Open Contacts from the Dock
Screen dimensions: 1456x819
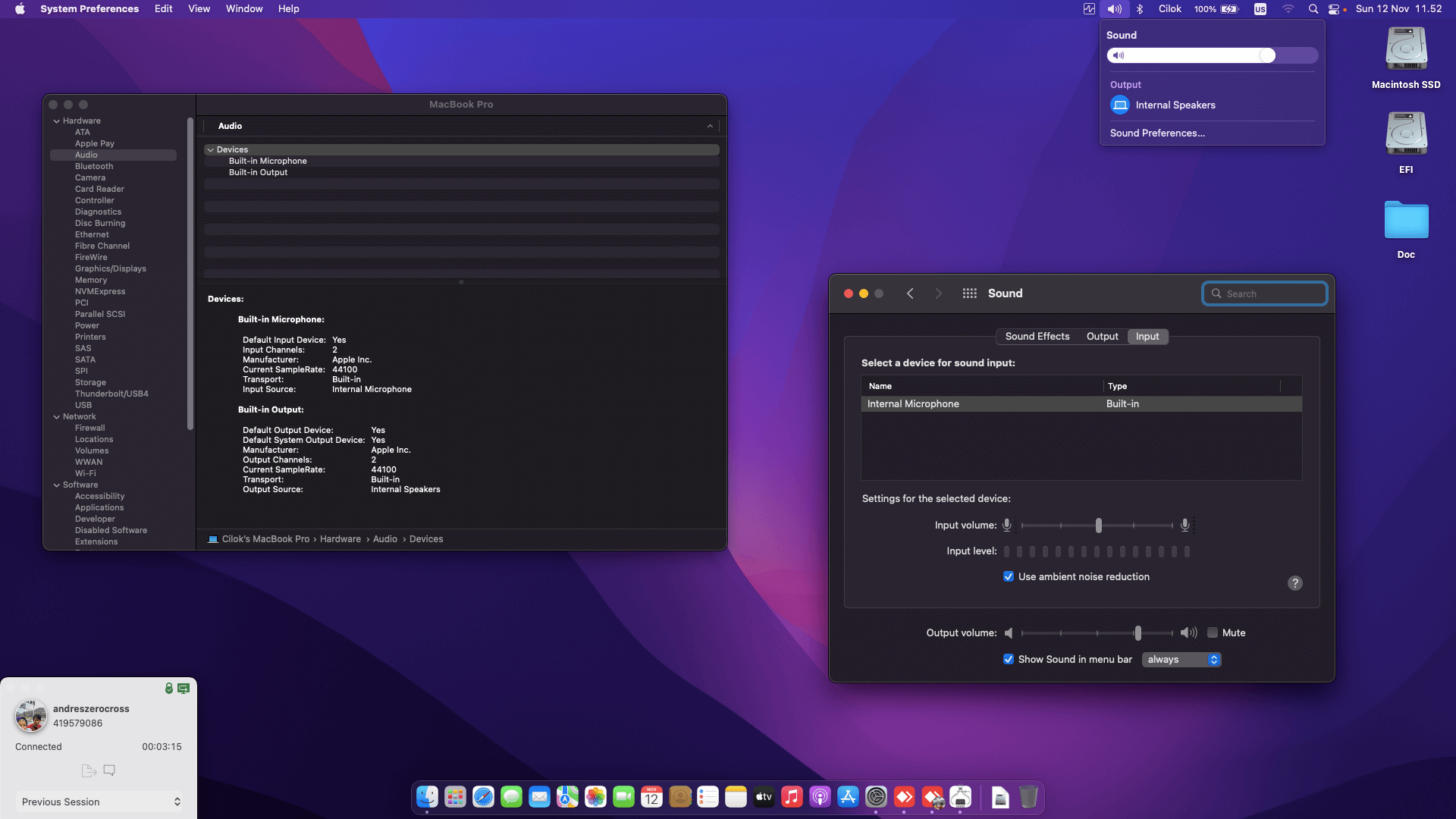pos(679,797)
